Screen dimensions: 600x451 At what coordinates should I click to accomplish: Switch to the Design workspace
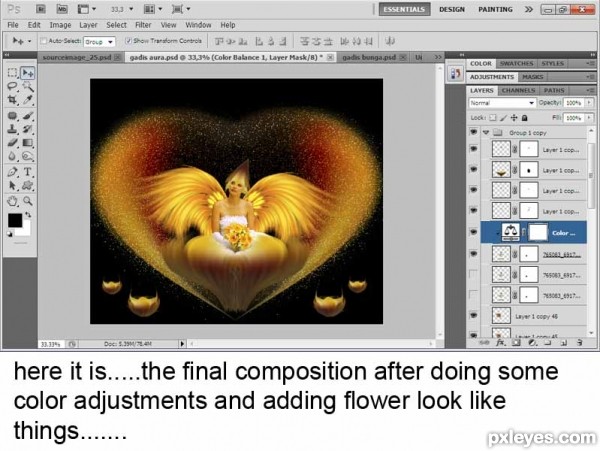coord(452,10)
